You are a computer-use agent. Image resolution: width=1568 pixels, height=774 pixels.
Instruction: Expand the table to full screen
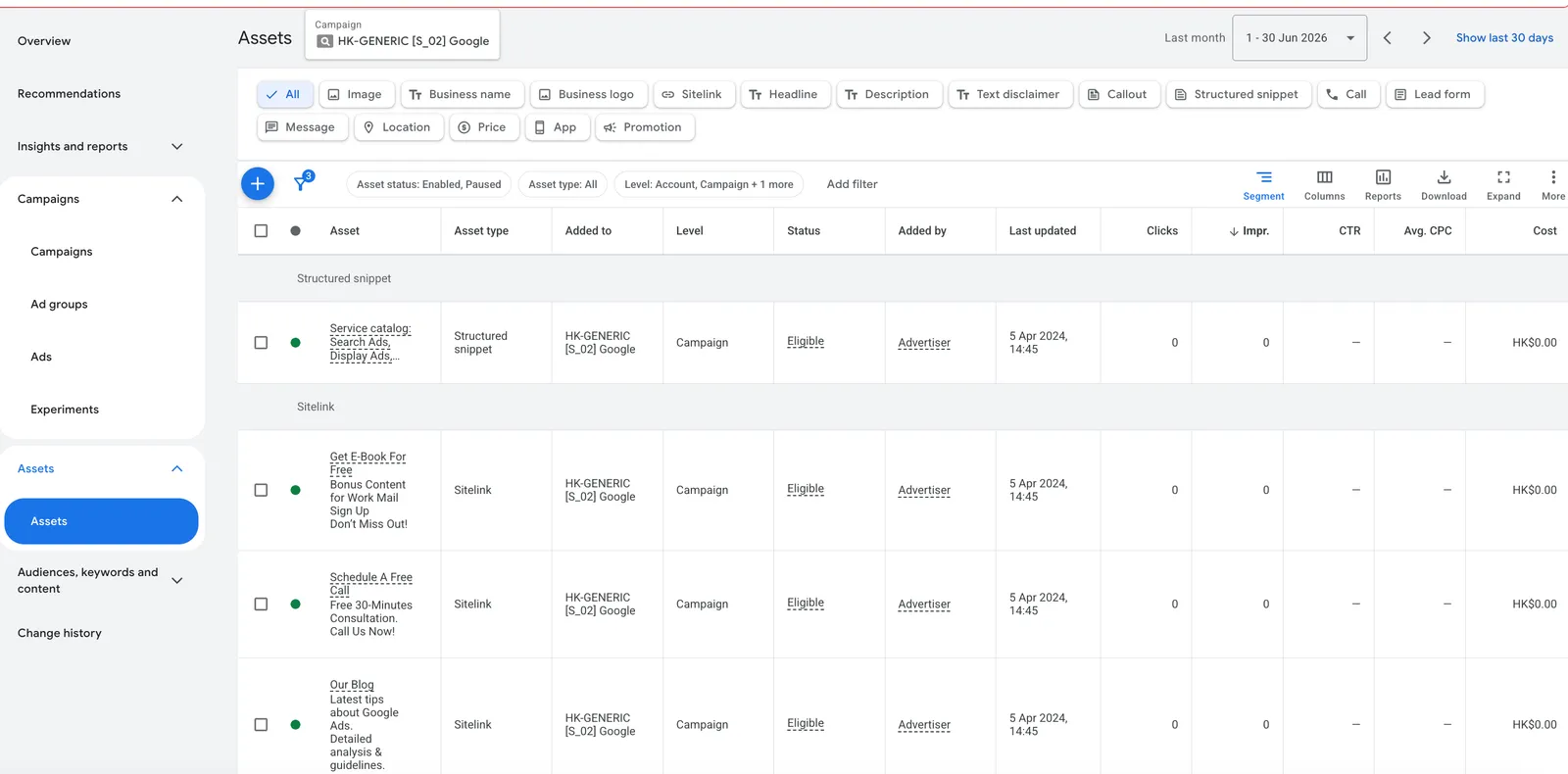point(1503,184)
